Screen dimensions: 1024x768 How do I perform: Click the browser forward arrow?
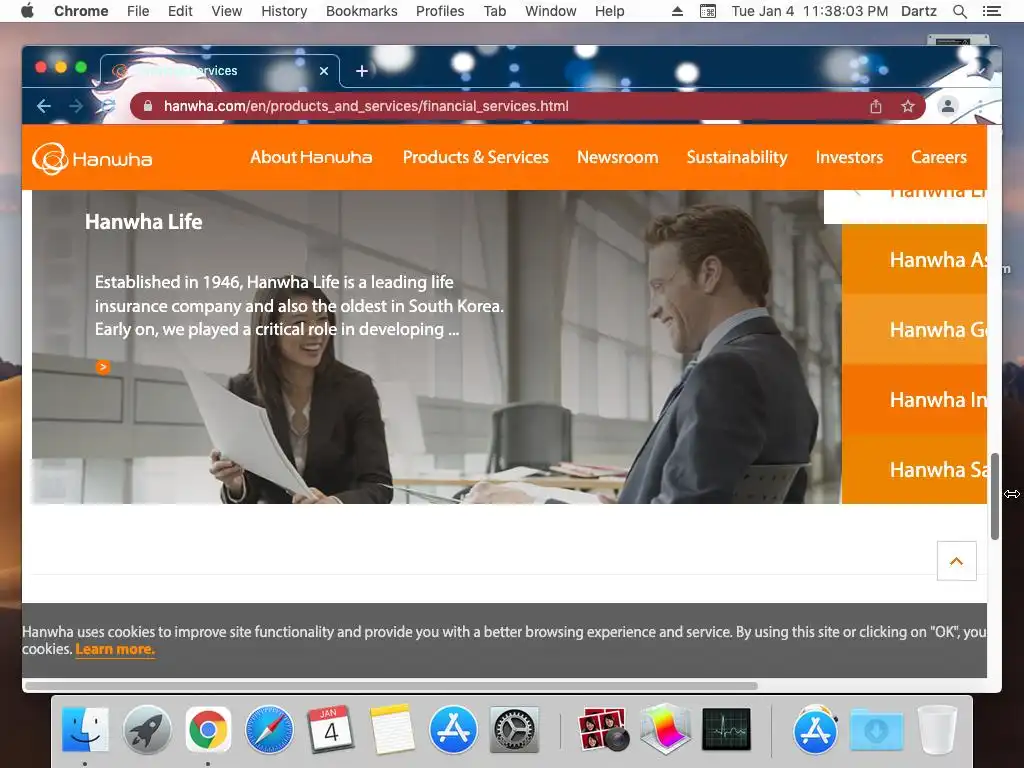[x=76, y=106]
